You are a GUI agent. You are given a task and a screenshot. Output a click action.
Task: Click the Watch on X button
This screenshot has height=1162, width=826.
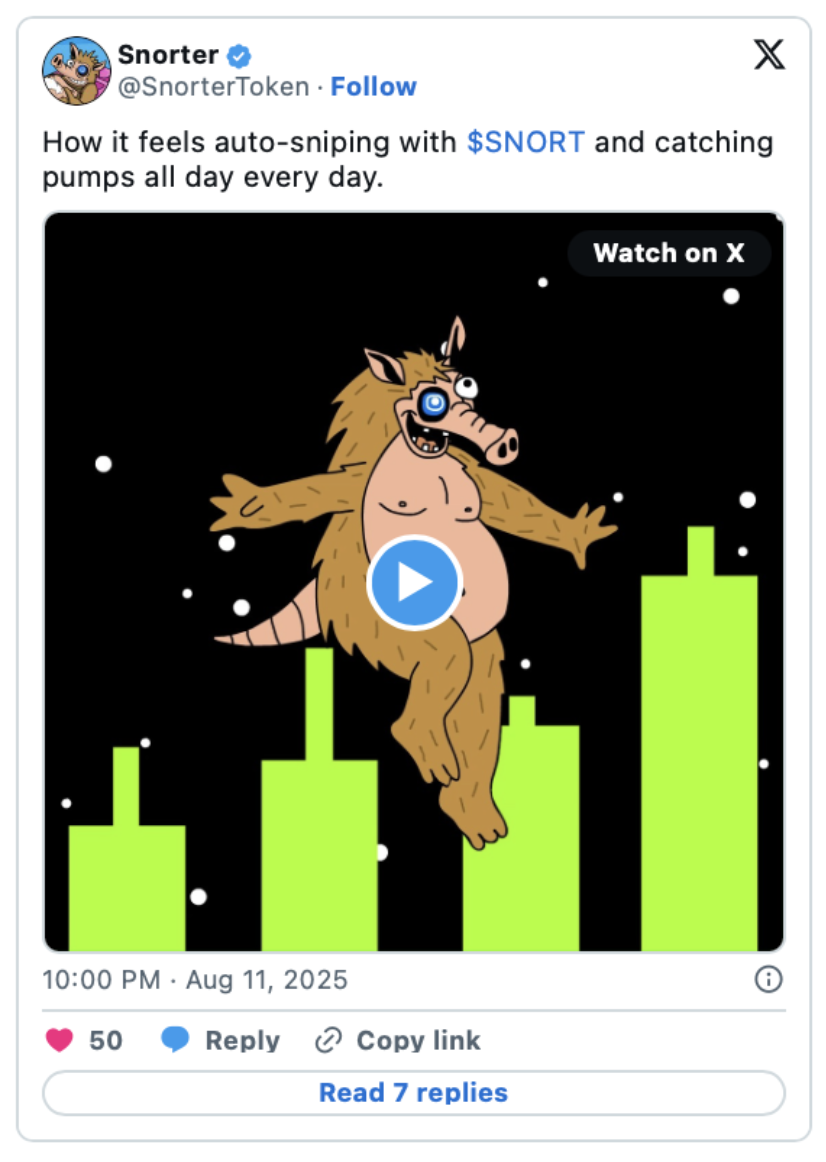[669, 253]
